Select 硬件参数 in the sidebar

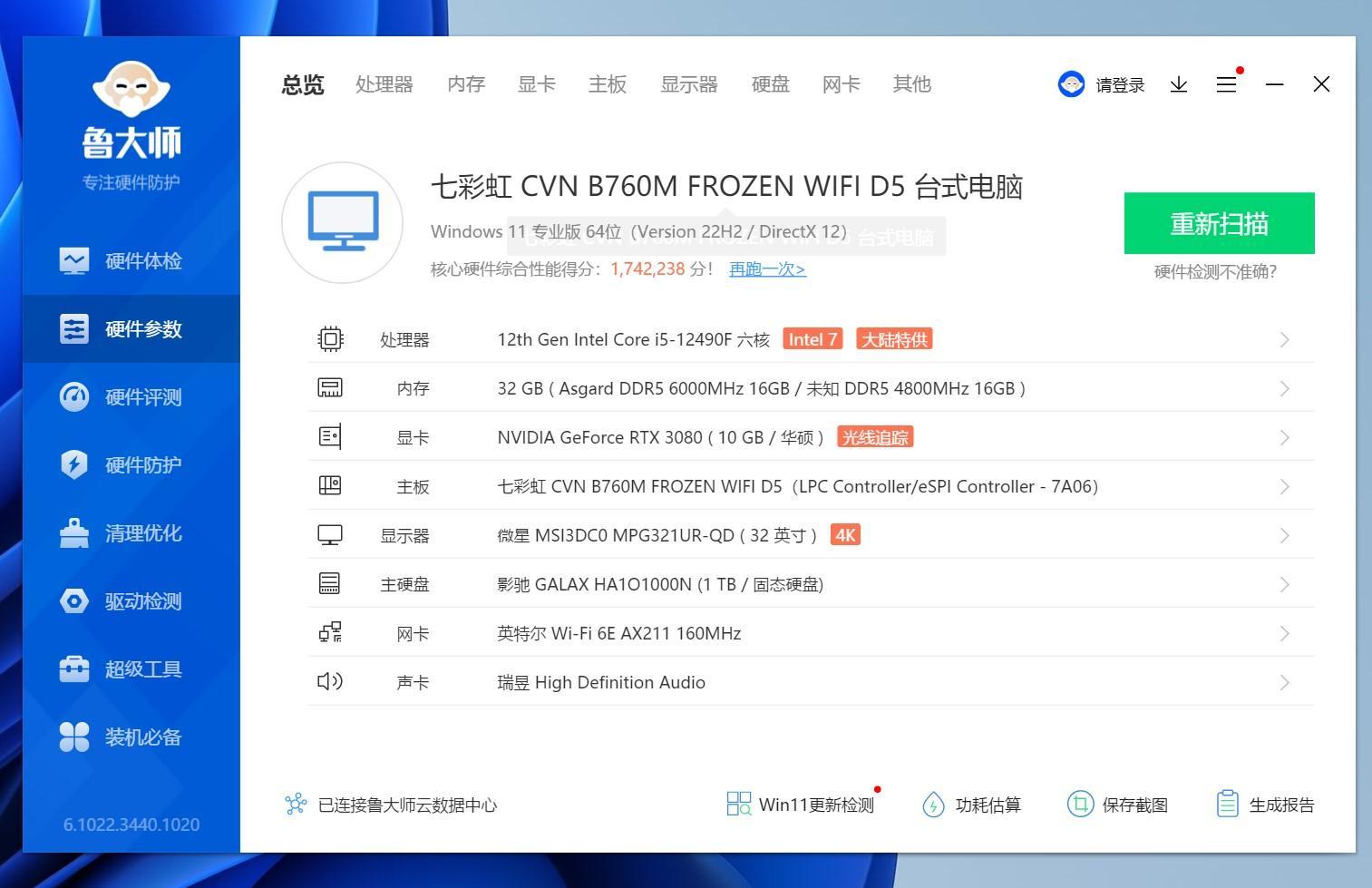[131, 328]
